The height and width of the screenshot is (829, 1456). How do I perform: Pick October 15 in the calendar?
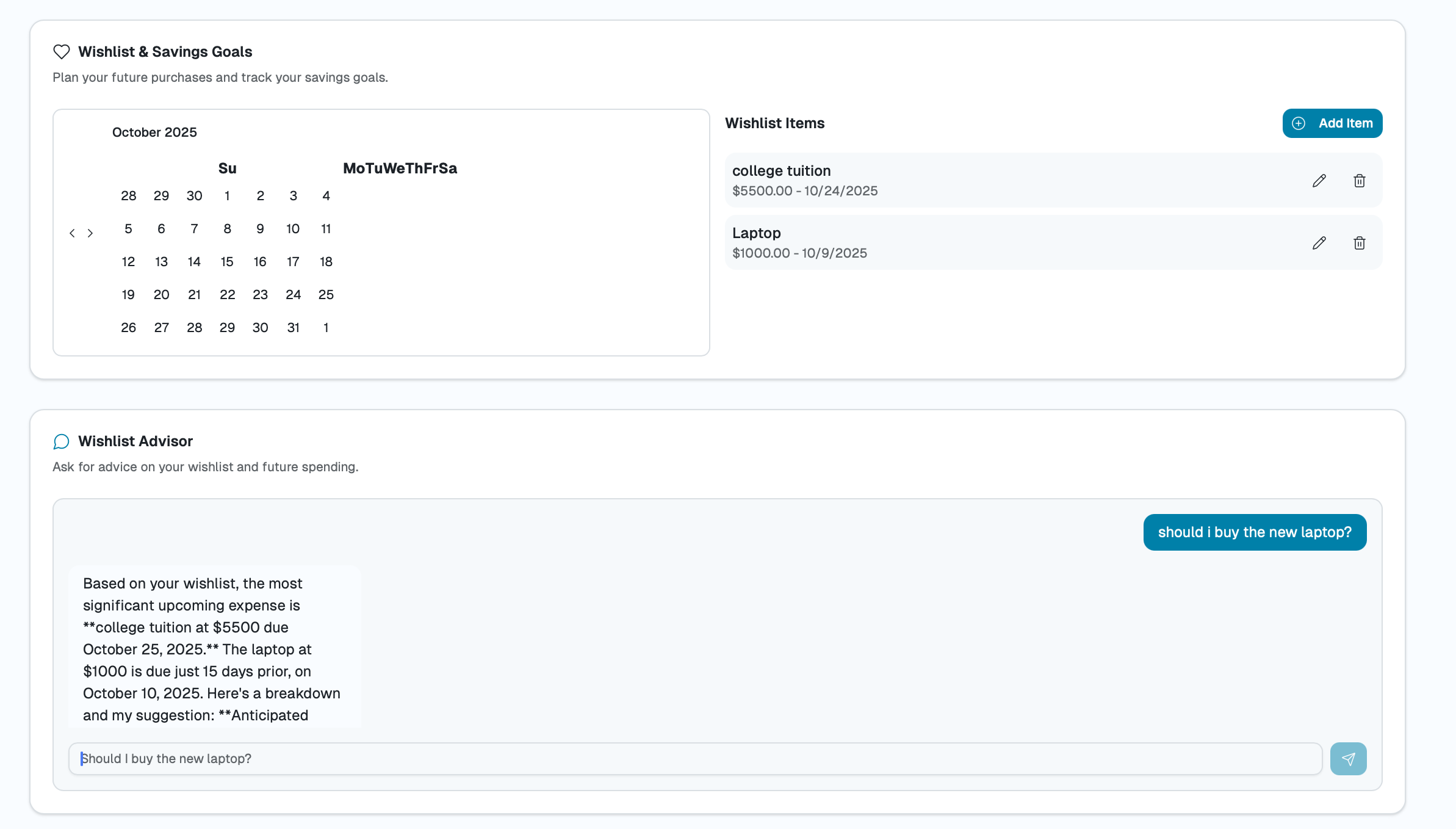click(x=227, y=262)
